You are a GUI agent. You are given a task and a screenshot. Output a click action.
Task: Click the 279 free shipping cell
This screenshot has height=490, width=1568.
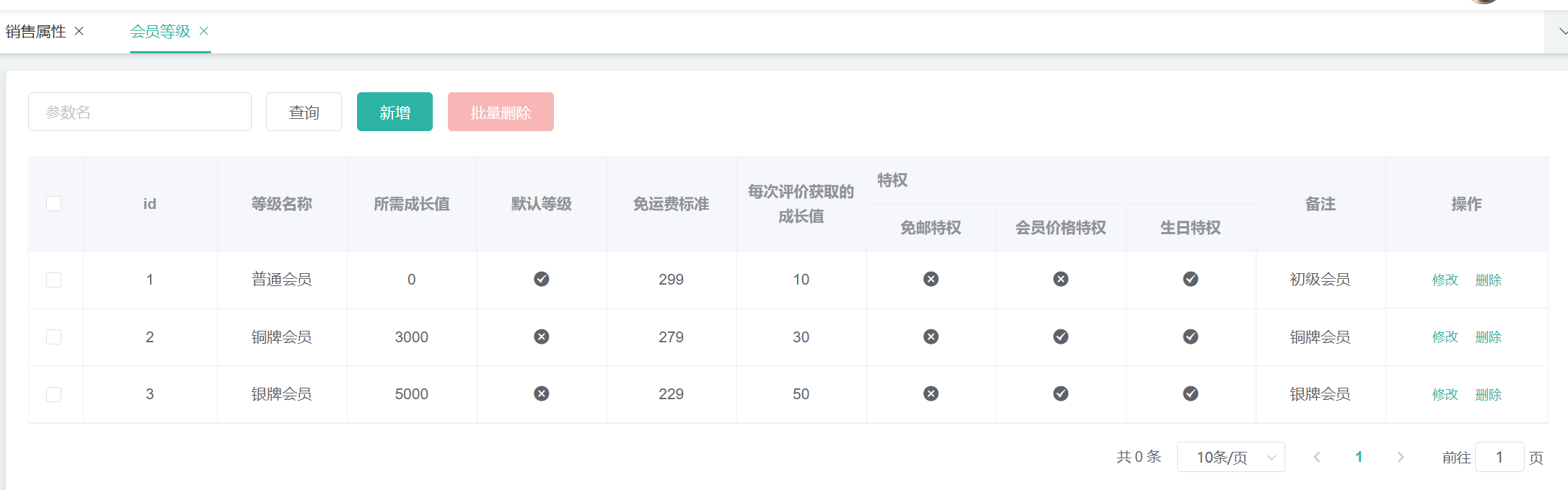pyautogui.click(x=671, y=337)
